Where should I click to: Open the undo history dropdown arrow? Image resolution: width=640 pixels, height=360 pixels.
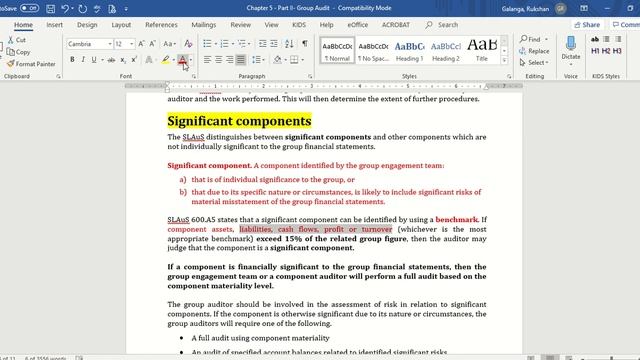point(73,9)
